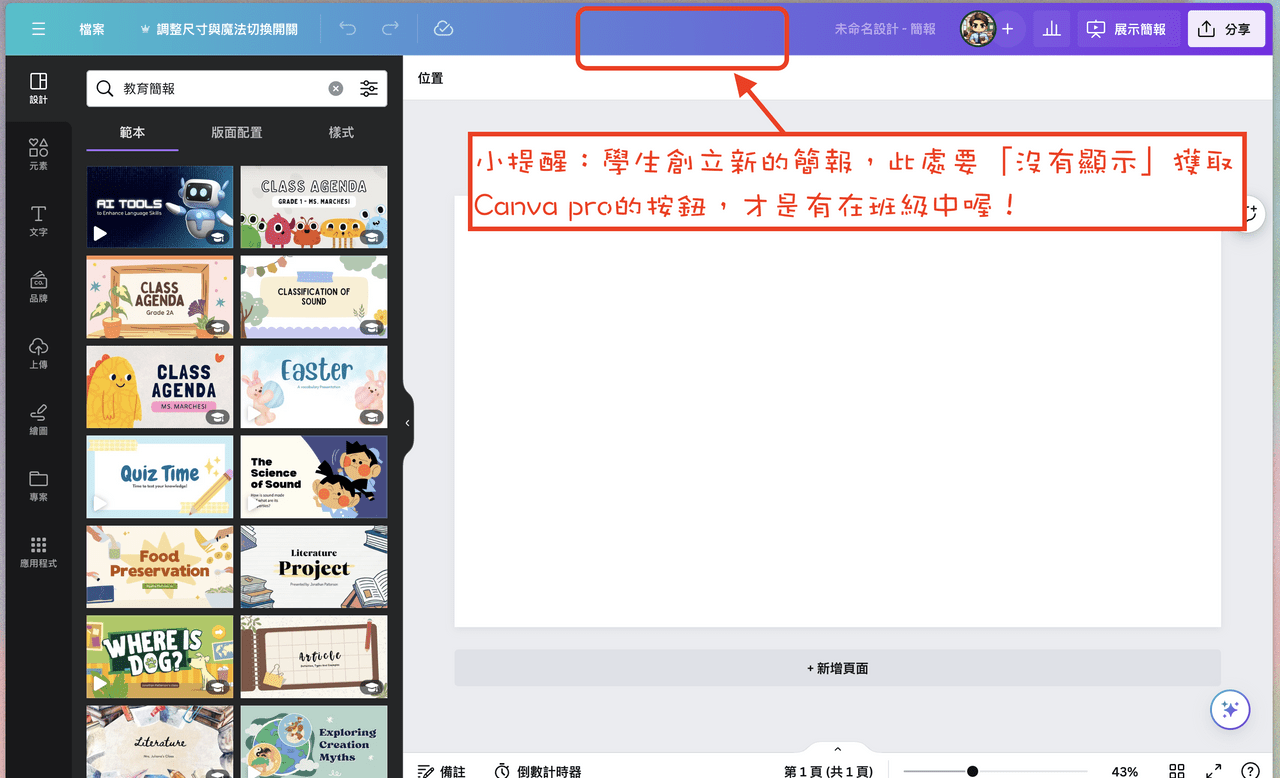
Task: Open the 上傳 panel to upload files
Action: point(38,352)
